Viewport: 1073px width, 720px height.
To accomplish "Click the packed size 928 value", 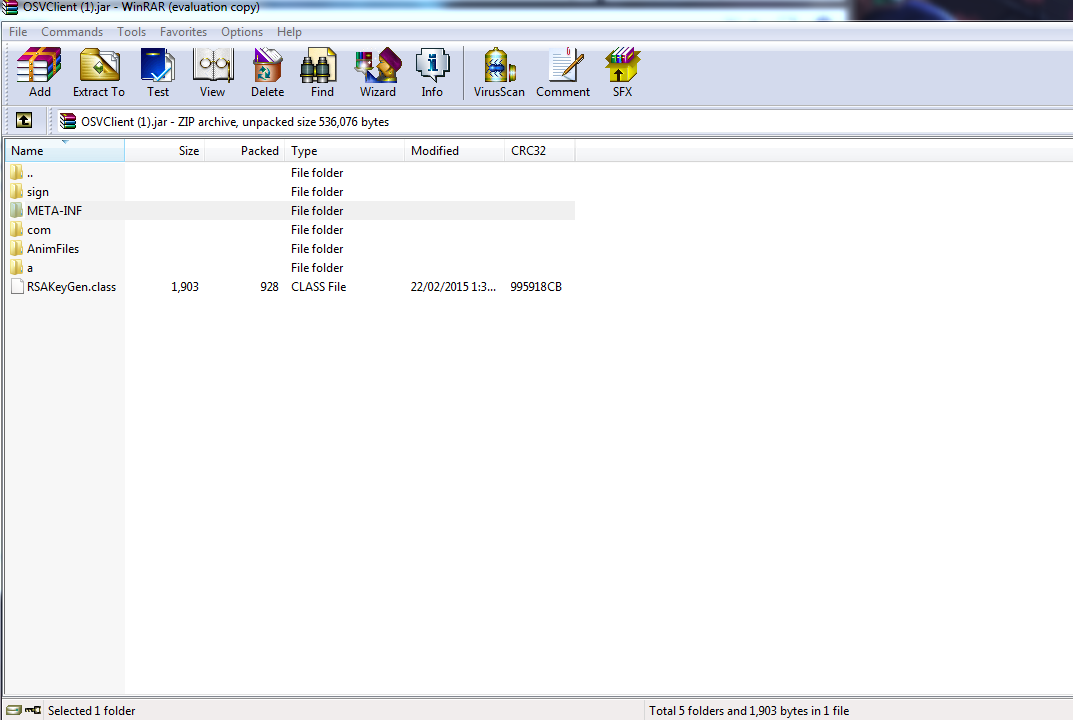I will (x=269, y=287).
